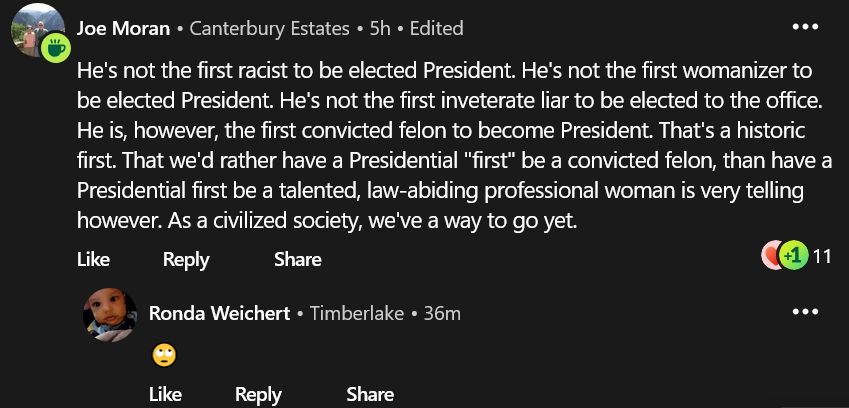Click the heart reaction icon on Joe's comment

pyautogui.click(x=772, y=256)
